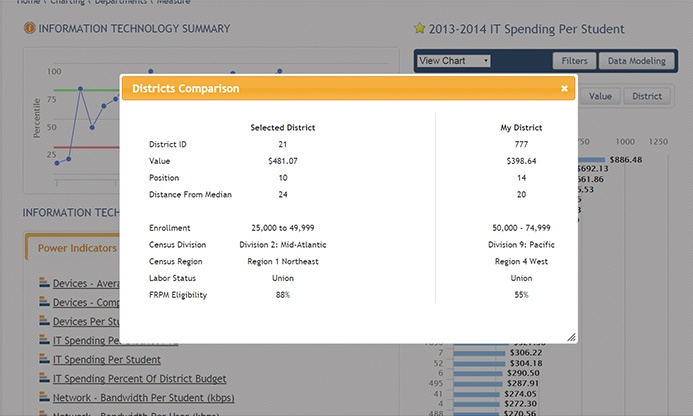
Task: Open the Devices - Comp link
Action: click(x=86, y=302)
